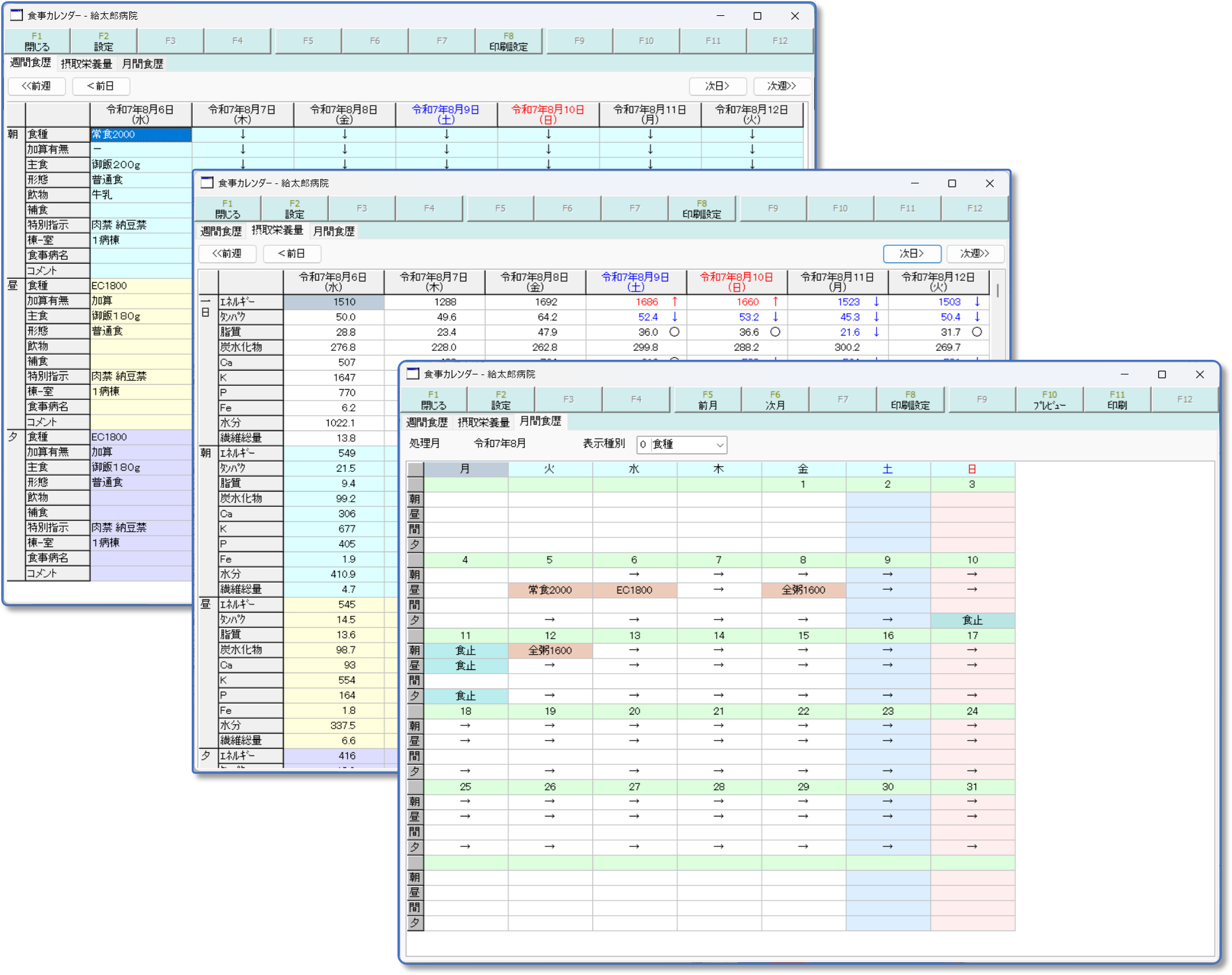1232x975 pixels.
Task: Select the highlighted 常食2000 cell
Action: [x=140, y=134]
